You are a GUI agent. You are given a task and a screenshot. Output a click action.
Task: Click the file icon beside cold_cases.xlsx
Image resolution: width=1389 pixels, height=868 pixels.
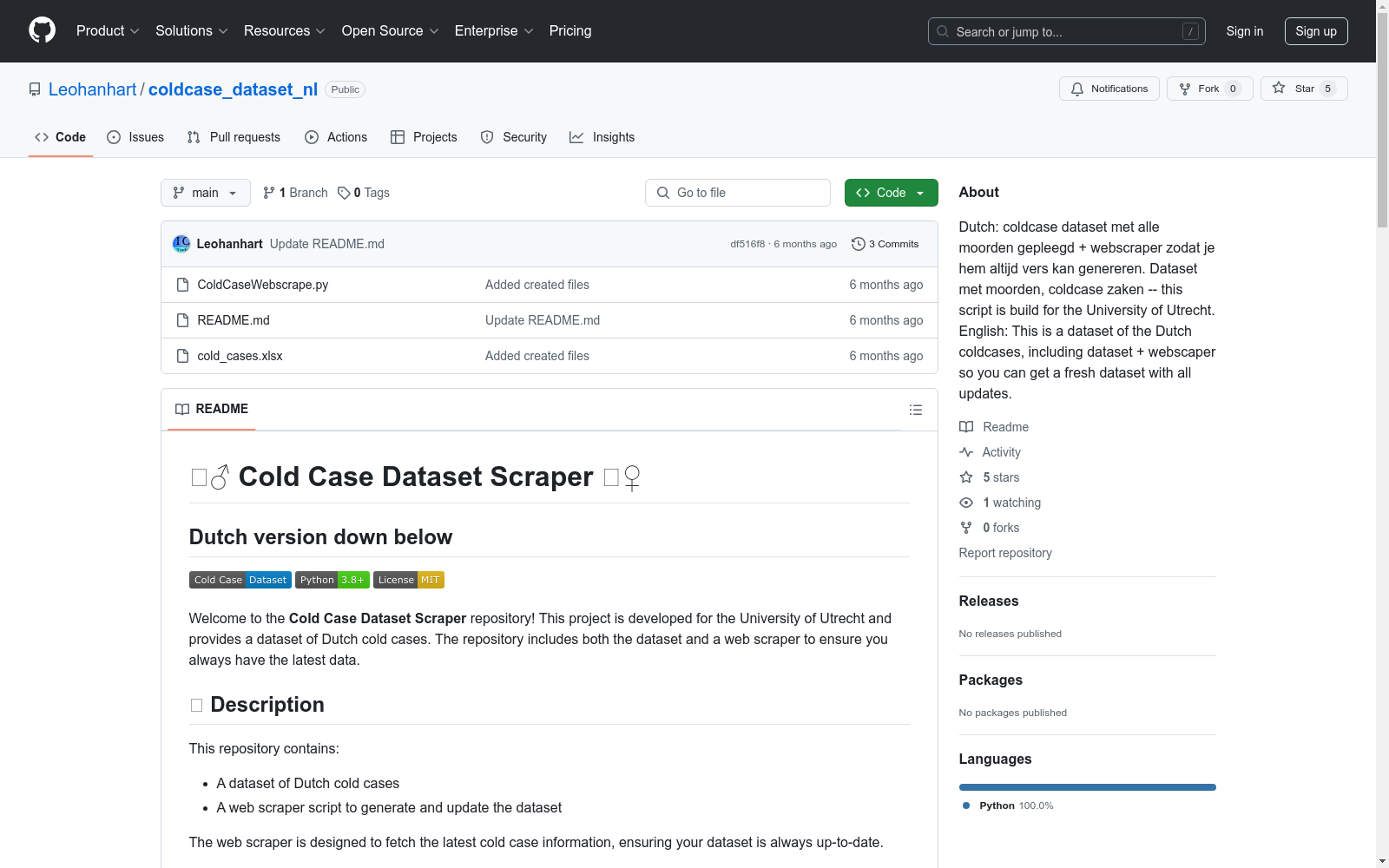pos(182,356)
